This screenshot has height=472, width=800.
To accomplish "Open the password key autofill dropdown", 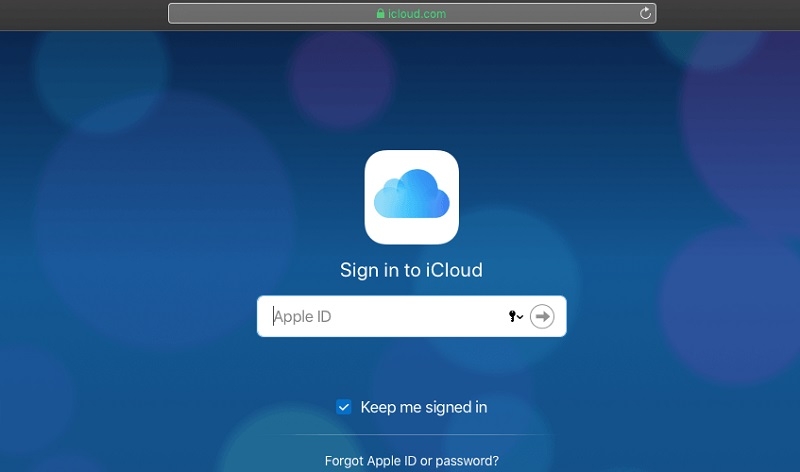I will [x=516, y=316].
